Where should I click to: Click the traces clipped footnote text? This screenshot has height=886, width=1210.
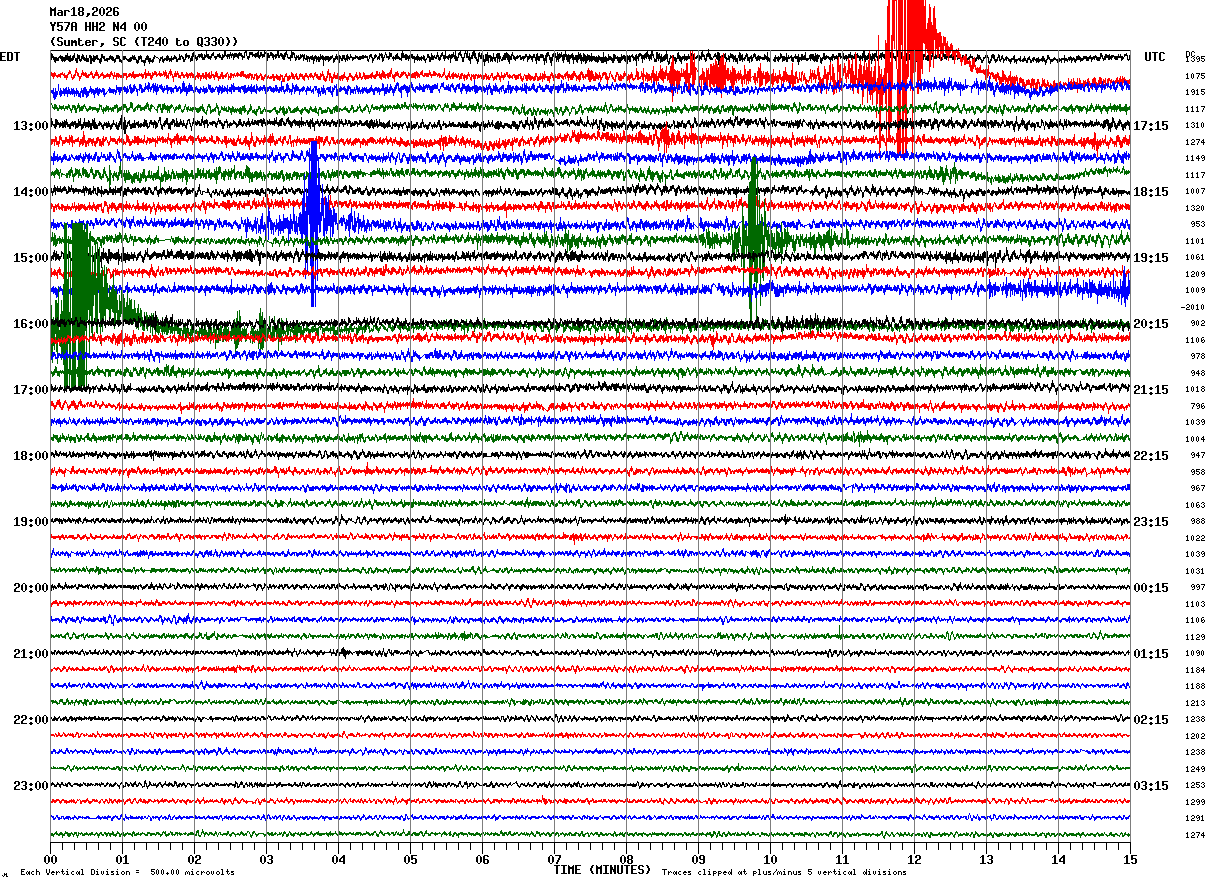pos(784,872)
